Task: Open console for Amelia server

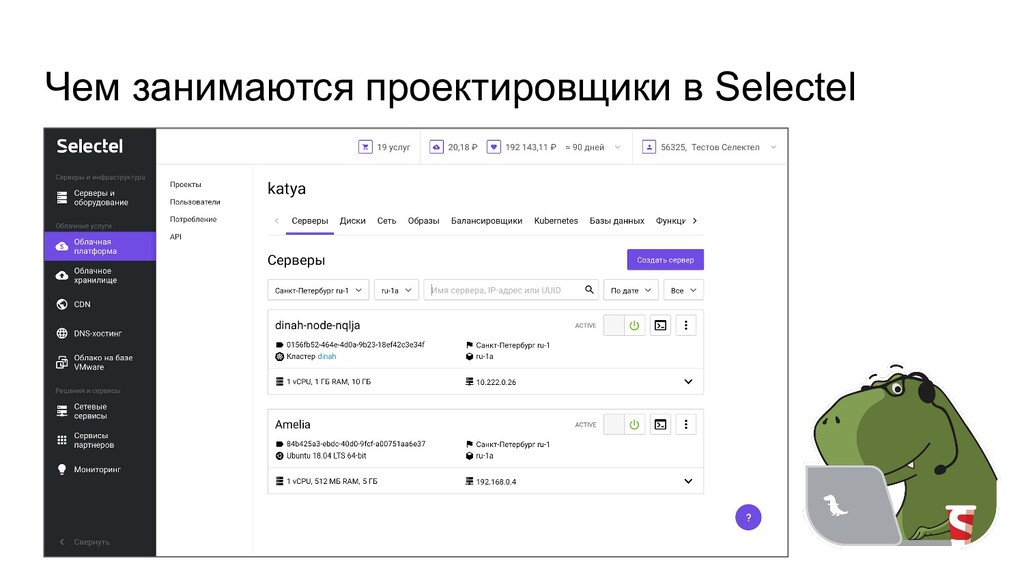Action: coord(661,424)
